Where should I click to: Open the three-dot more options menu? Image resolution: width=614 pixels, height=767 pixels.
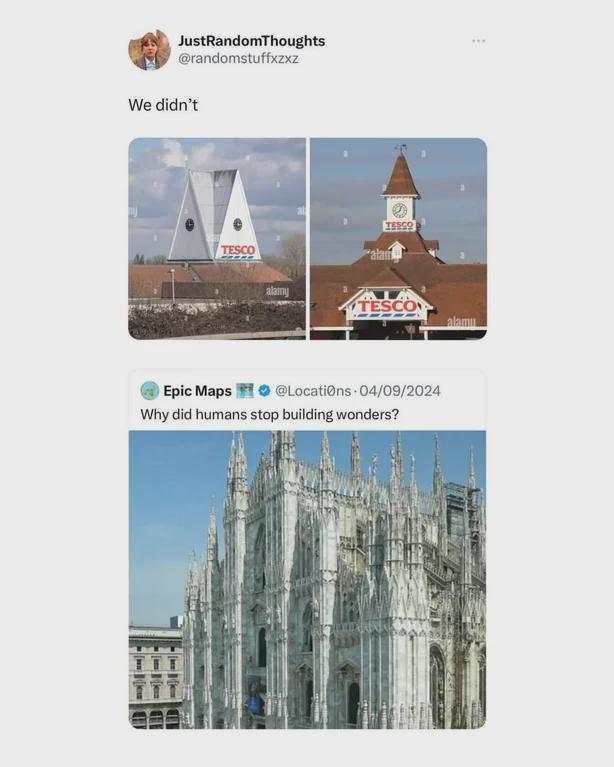[x=478, y=41]
